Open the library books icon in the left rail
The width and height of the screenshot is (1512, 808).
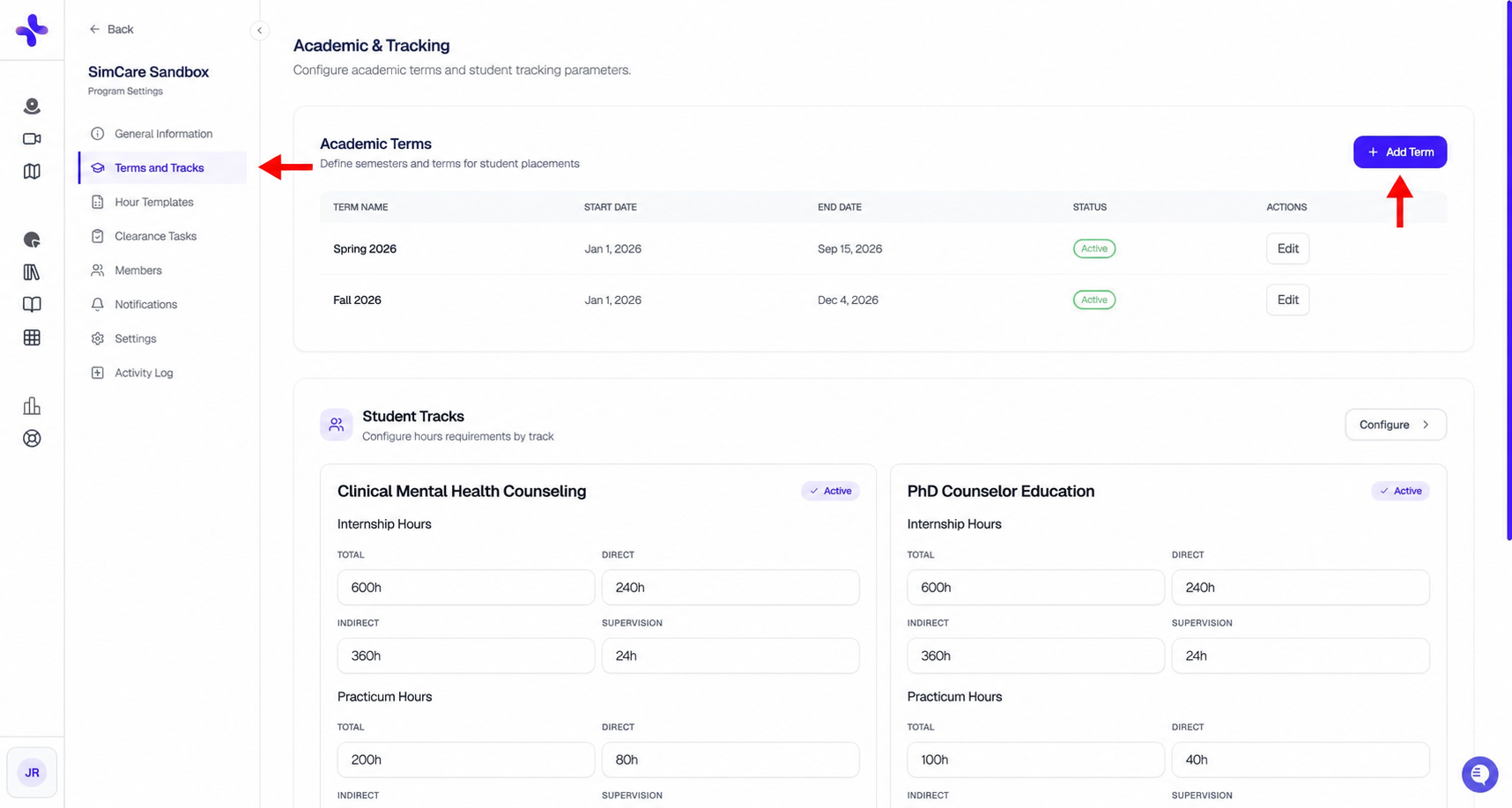coord(32,272)
